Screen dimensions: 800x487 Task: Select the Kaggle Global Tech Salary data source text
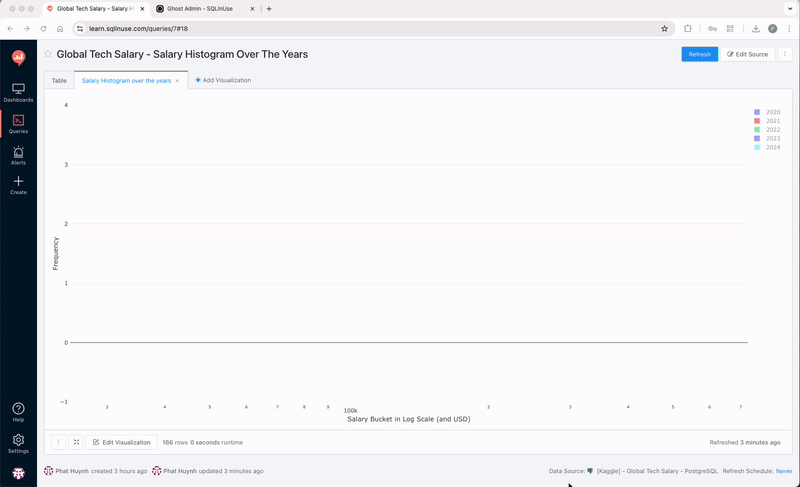pos(657,471)
